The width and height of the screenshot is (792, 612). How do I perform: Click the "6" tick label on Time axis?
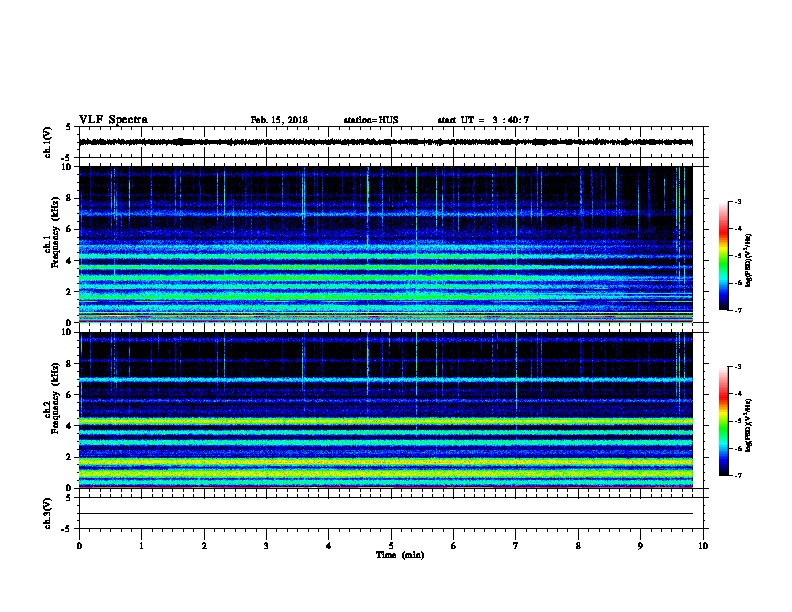[x=454, y=546]
